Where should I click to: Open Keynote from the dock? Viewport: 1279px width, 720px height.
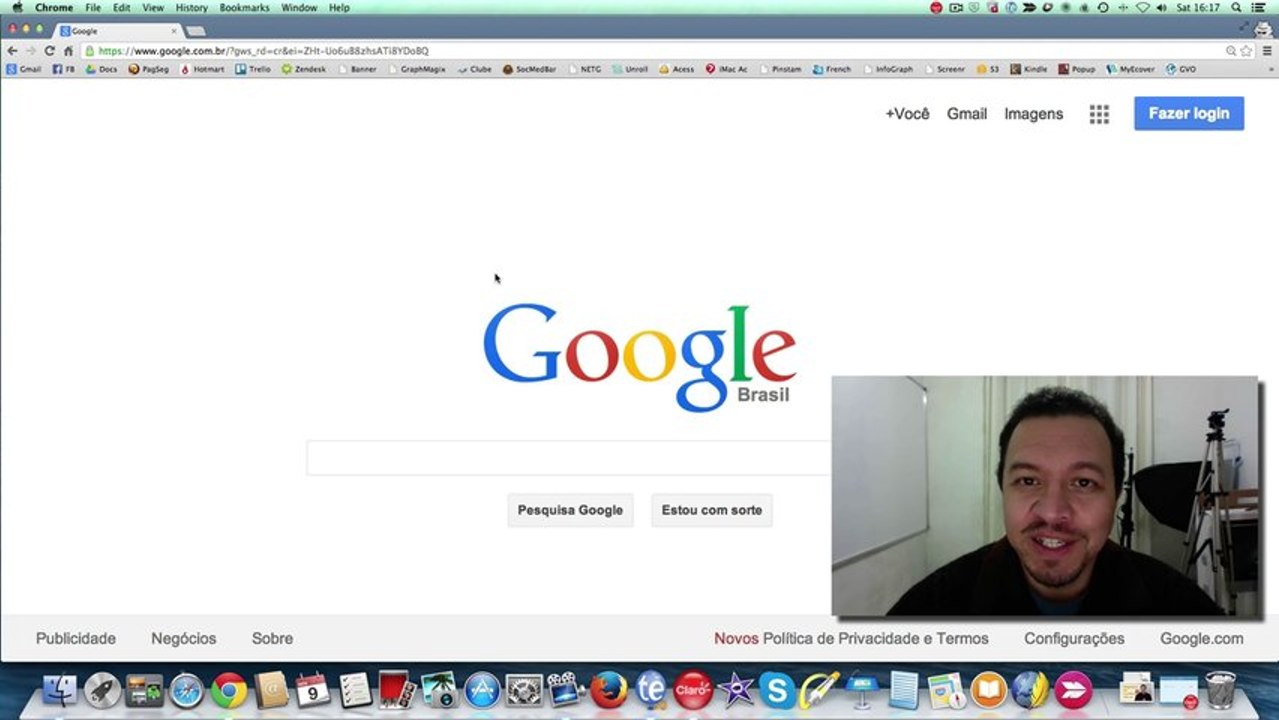(862, 690)
